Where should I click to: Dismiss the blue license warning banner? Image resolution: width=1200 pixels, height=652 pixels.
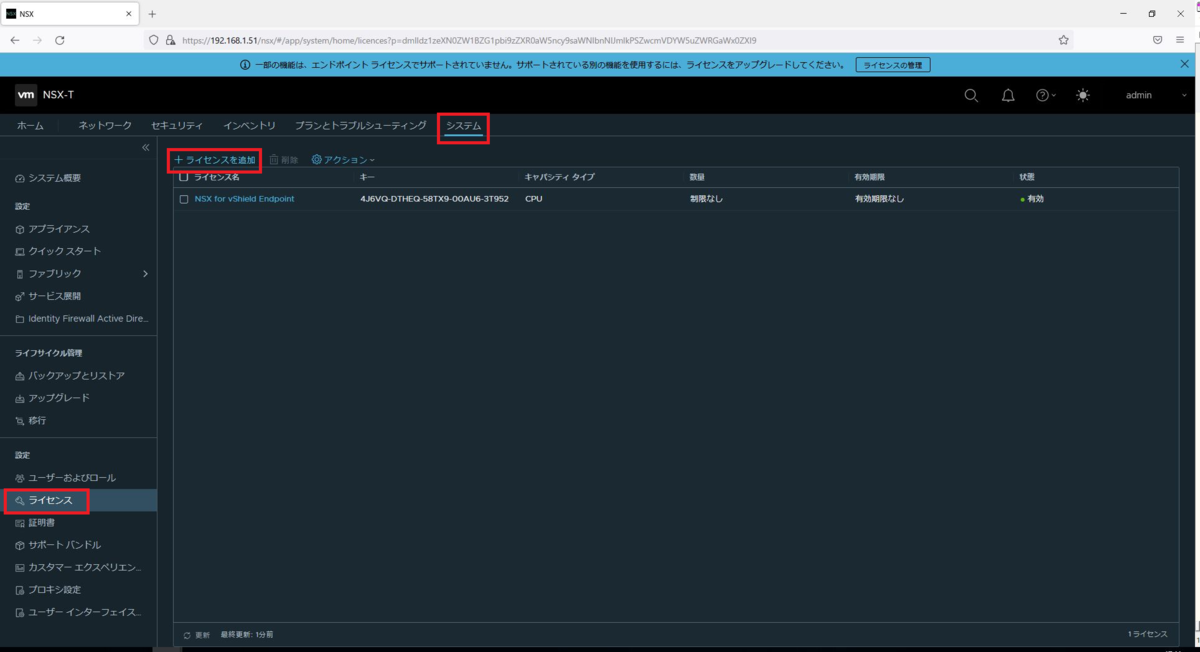click(1185, 64)
